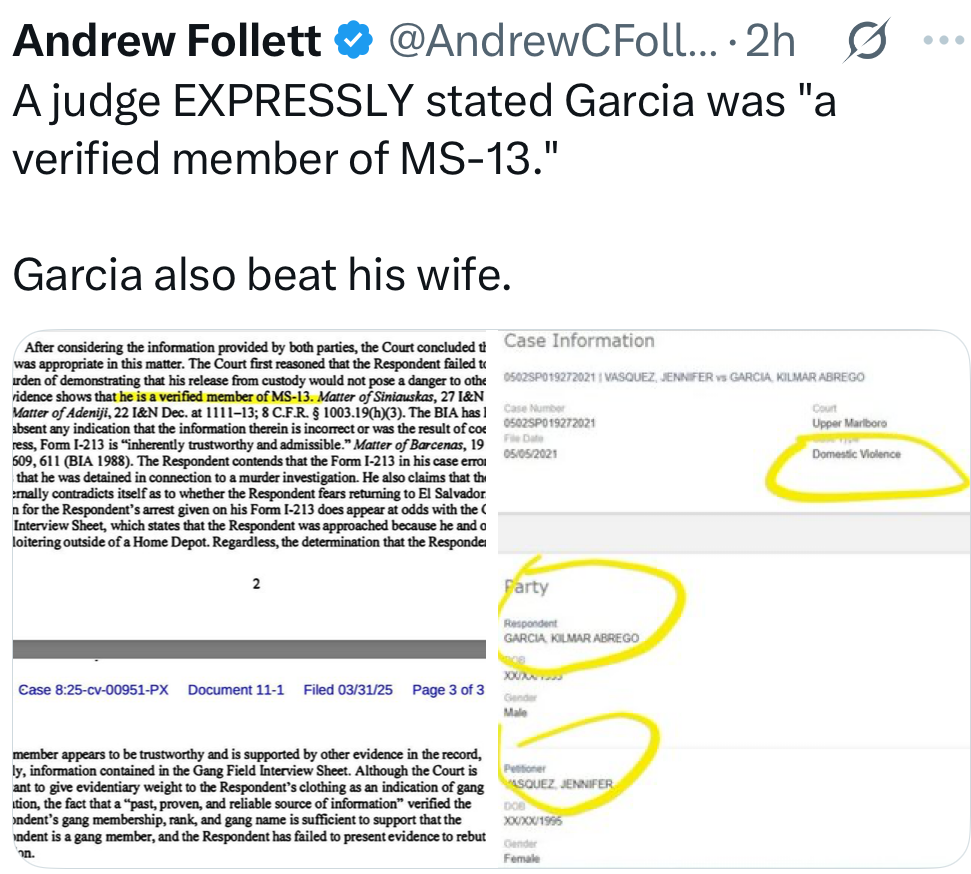The height and width of the screenshot is (874, 971).
Task: Open the three-dot more options menu
Action: point(940,41)
